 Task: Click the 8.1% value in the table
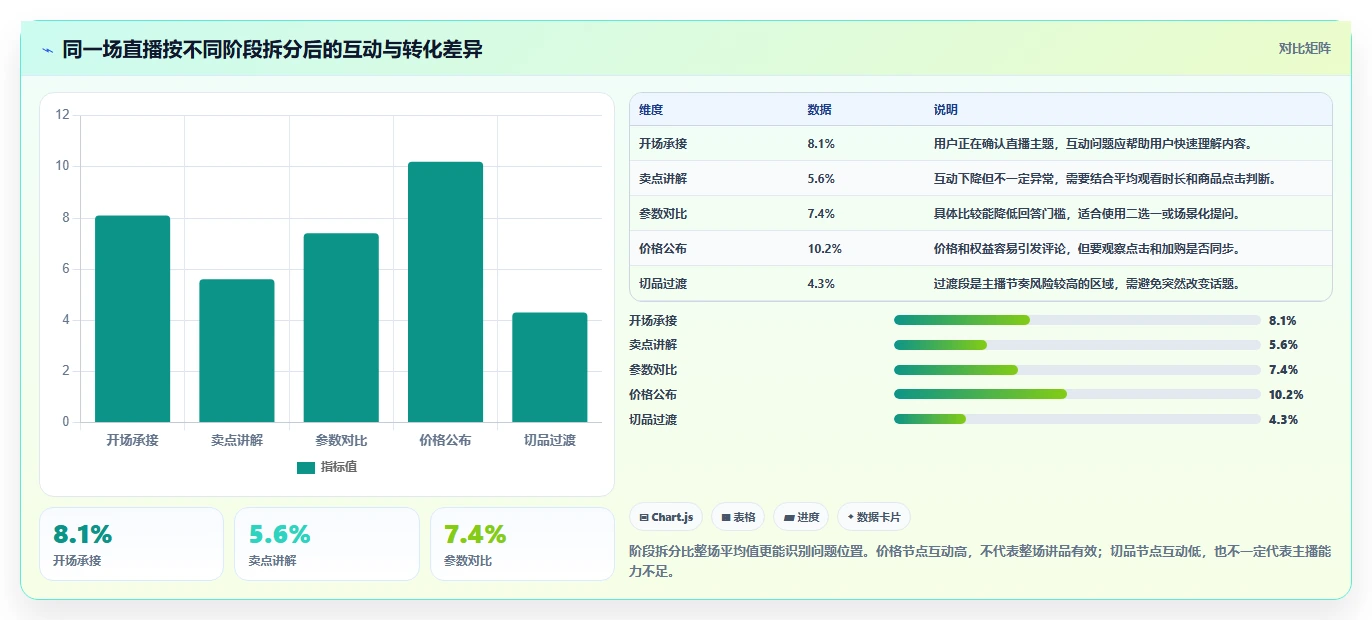click(x=821, y=143)
